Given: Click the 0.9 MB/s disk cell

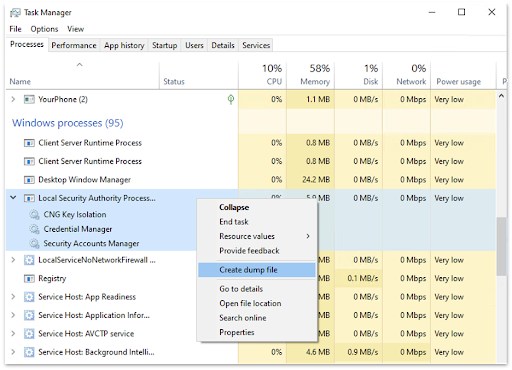Looking at the screenshot, I should point(358,352).
